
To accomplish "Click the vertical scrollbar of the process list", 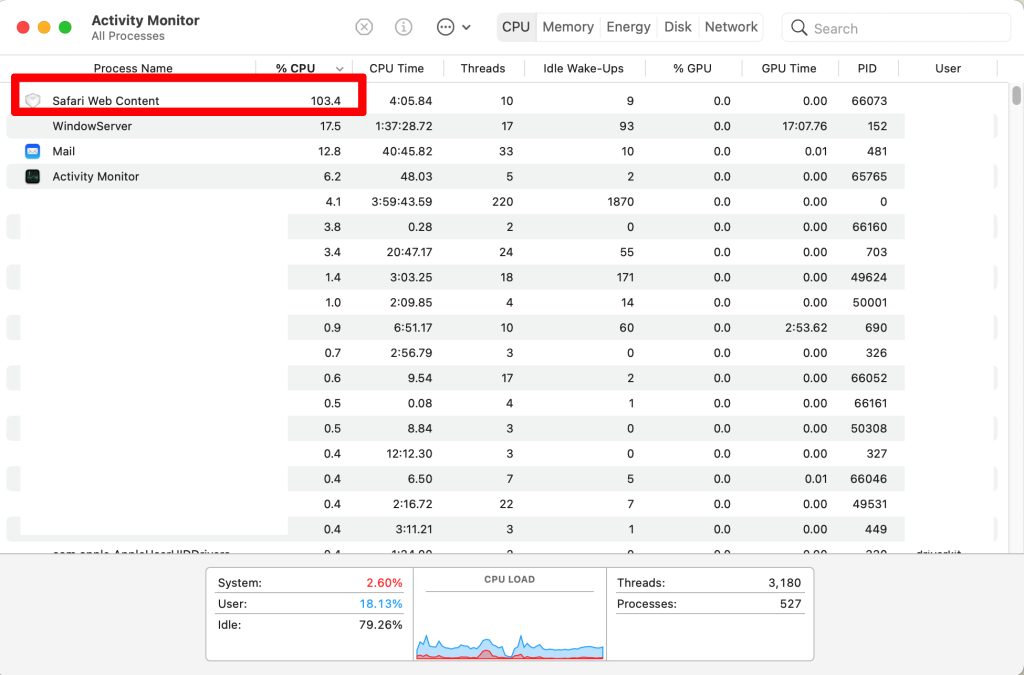I will click(x=1016, y=95).
